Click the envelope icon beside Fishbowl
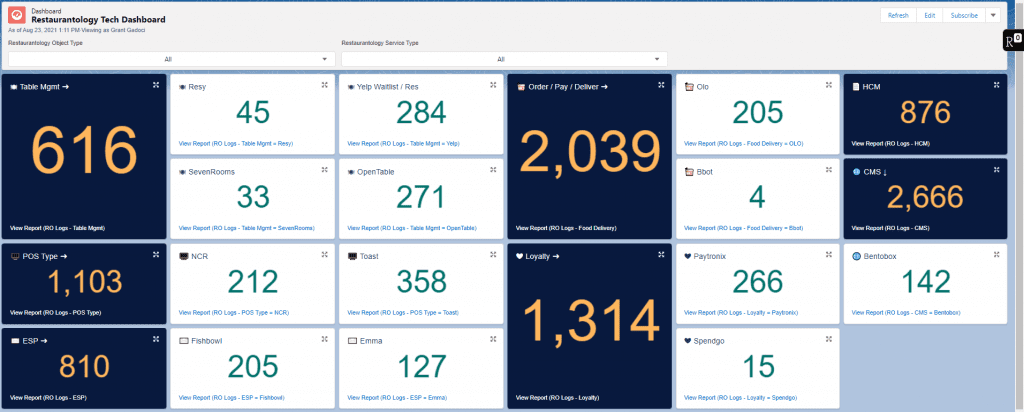1024x412 pixels. pyautogui.click(x=183, y=341)
